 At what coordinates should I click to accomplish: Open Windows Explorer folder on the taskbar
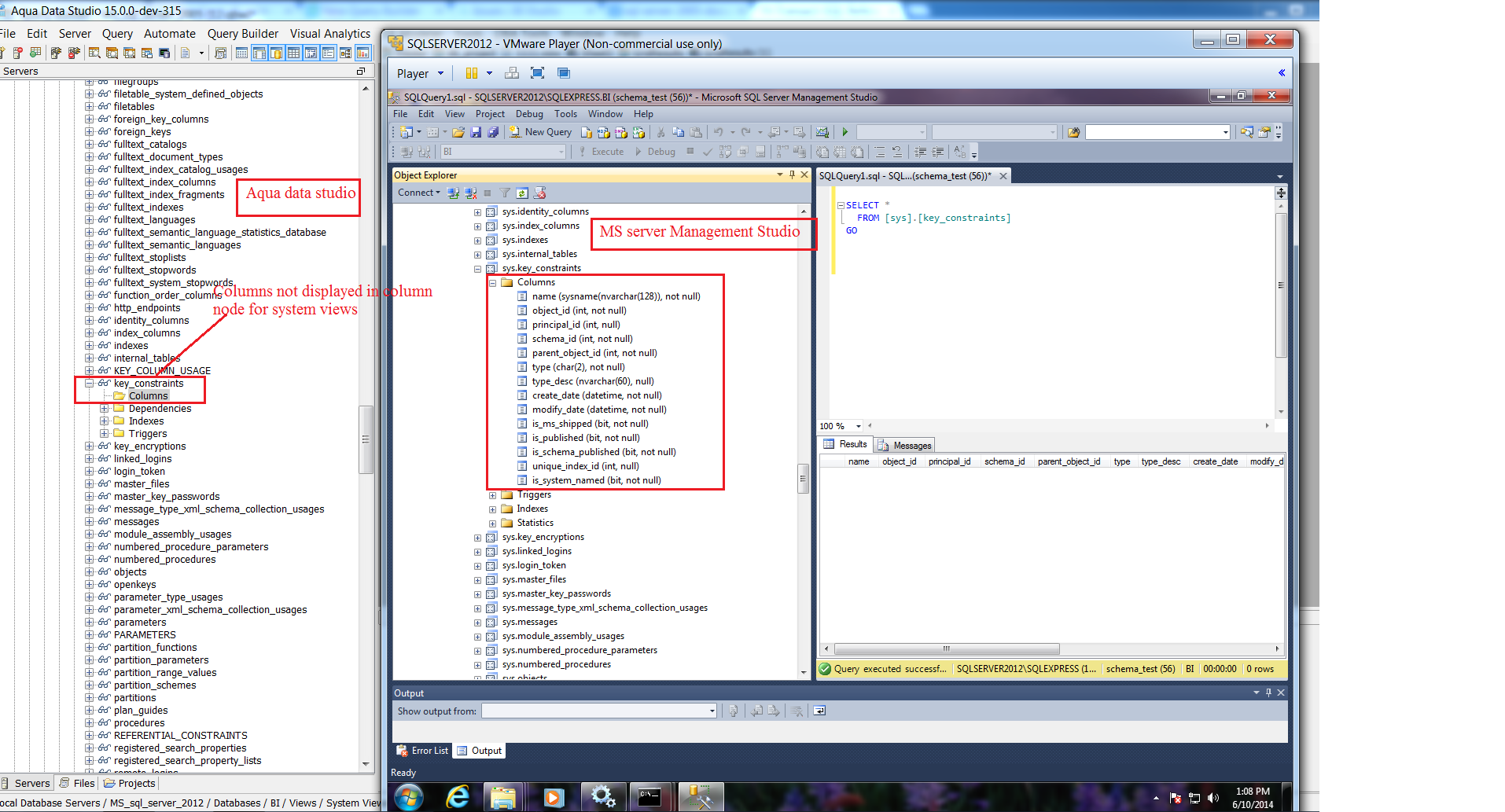[x=503, y=797]
